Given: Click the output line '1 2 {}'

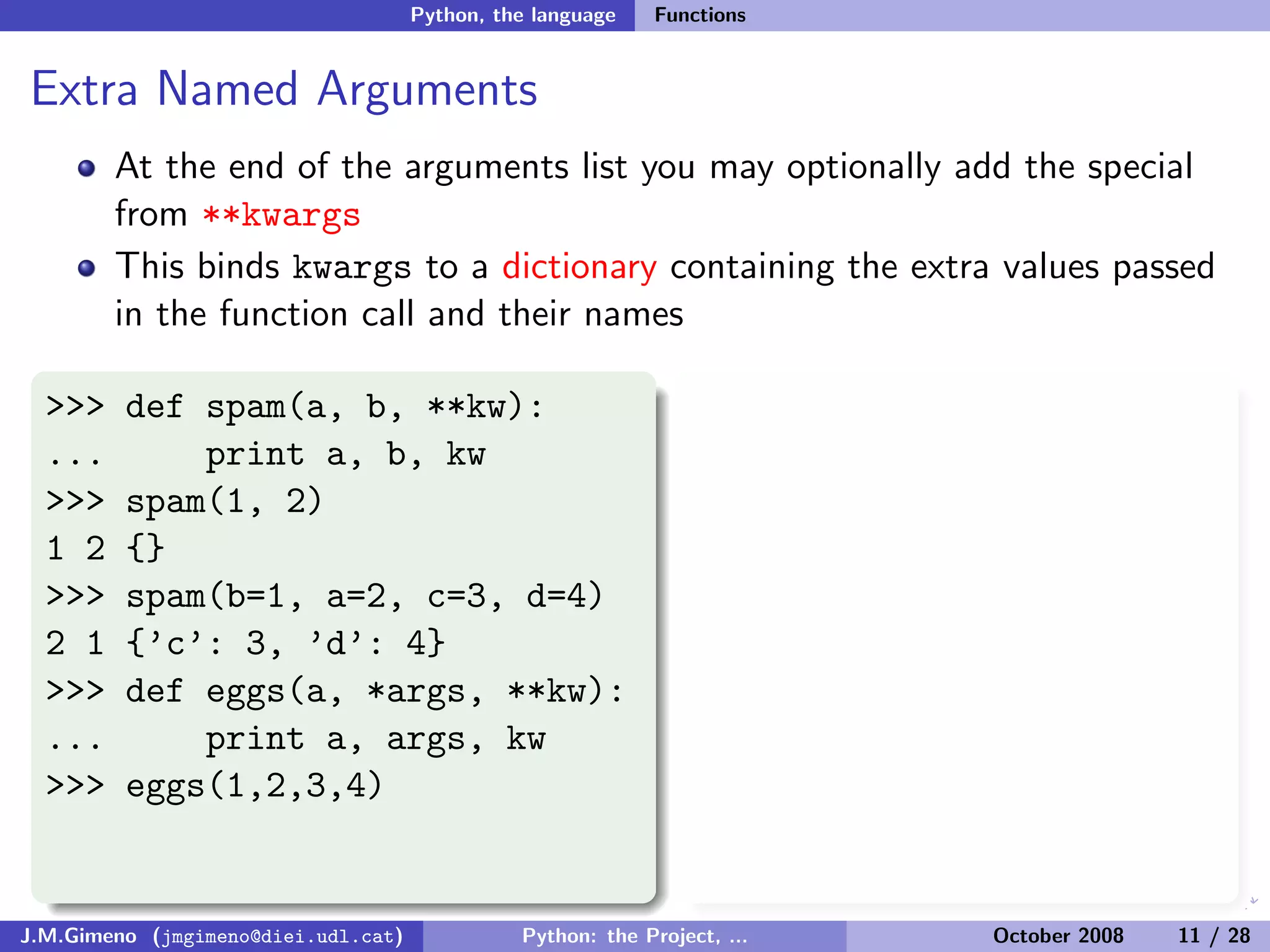Looking at the screenshot, I should click(x=105, y=548).
